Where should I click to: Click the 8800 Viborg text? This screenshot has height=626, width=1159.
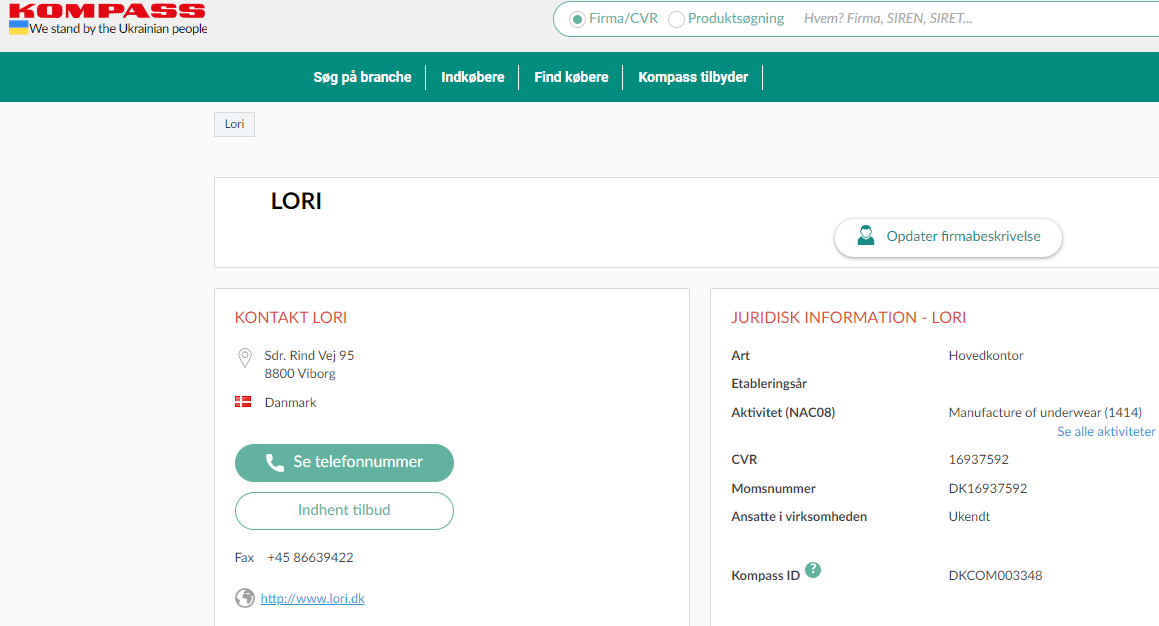(x=300, y=374)
